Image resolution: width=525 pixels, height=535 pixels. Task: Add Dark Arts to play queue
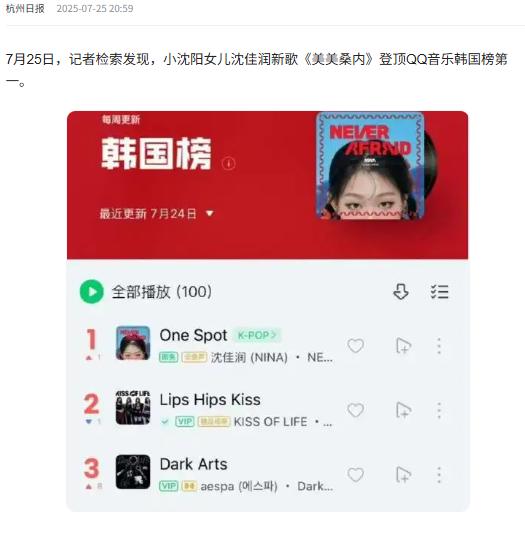(404, 475)
